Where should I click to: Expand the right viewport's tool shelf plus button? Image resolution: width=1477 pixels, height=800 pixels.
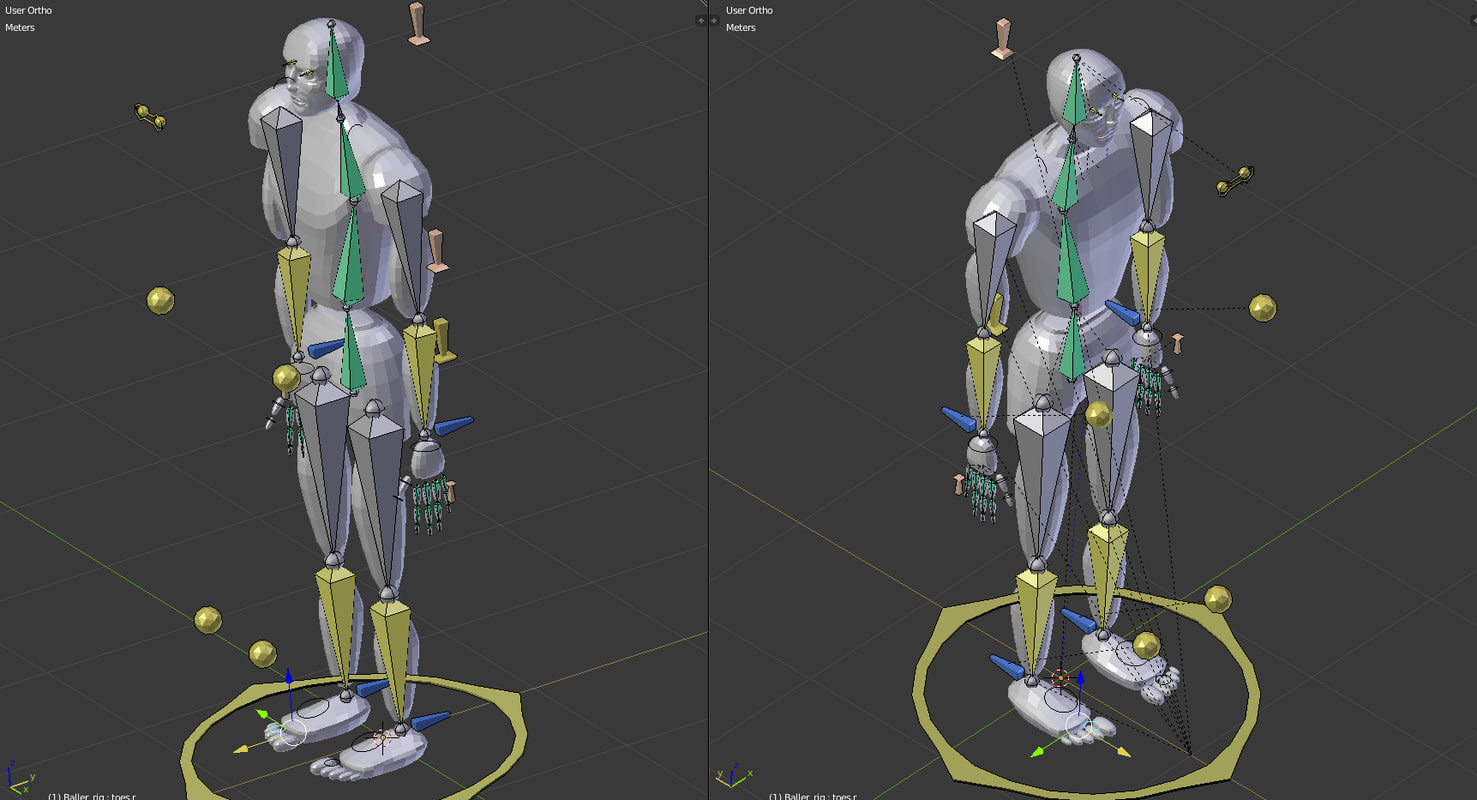pos(714,20)
